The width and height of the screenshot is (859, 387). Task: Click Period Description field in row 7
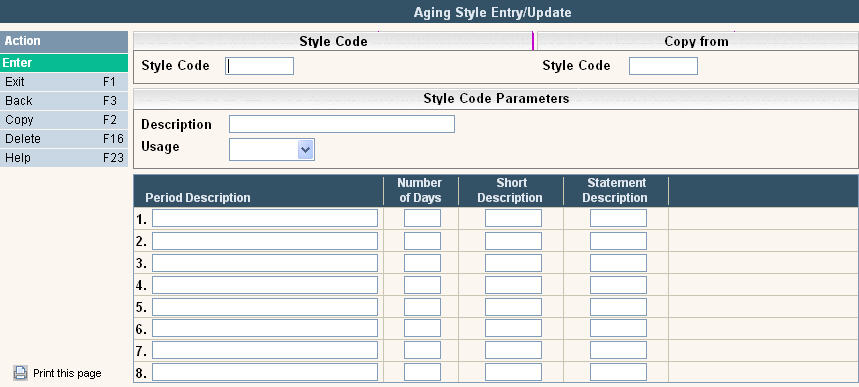(x=265, y=350)
